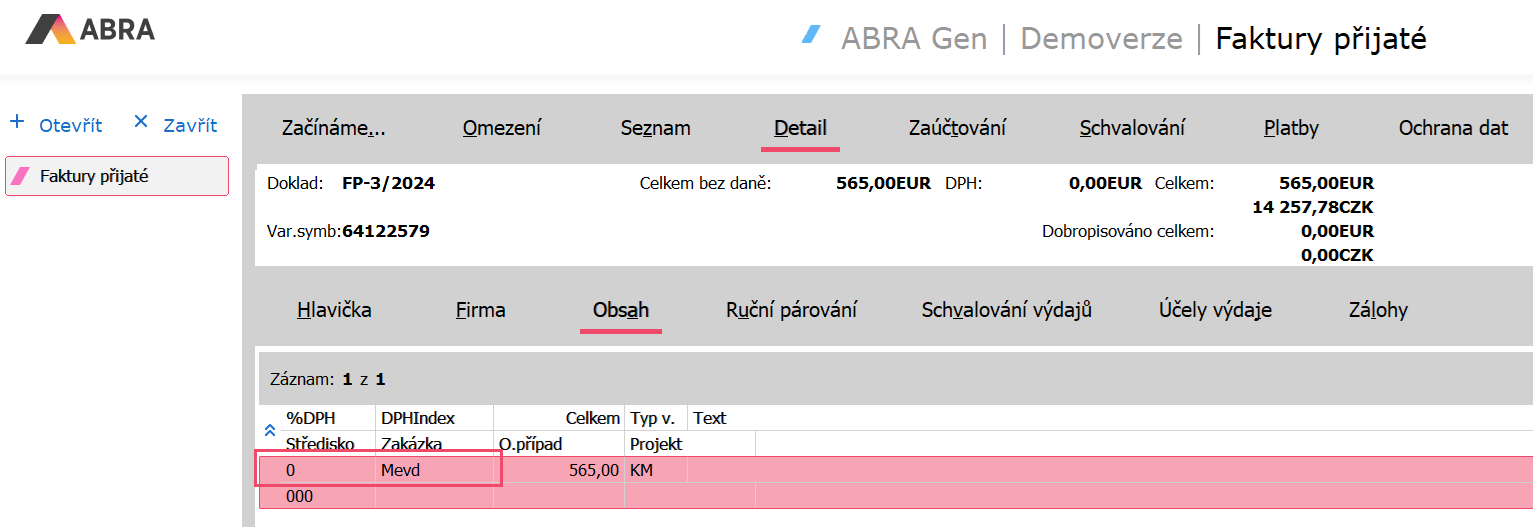Click the Mevd DPHIndex cell
Screen dimensions: 1533x527
tap(435, 470)
